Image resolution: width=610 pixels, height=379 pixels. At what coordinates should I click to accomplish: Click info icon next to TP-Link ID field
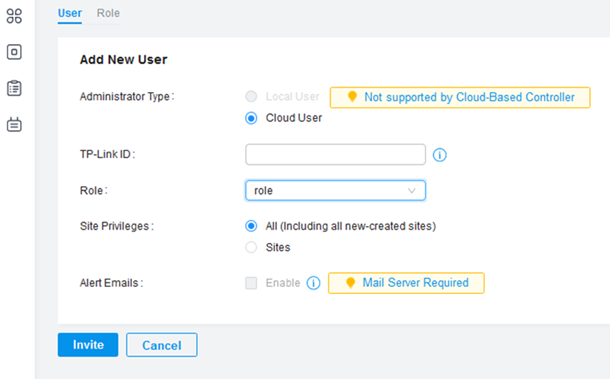(440, 155)
